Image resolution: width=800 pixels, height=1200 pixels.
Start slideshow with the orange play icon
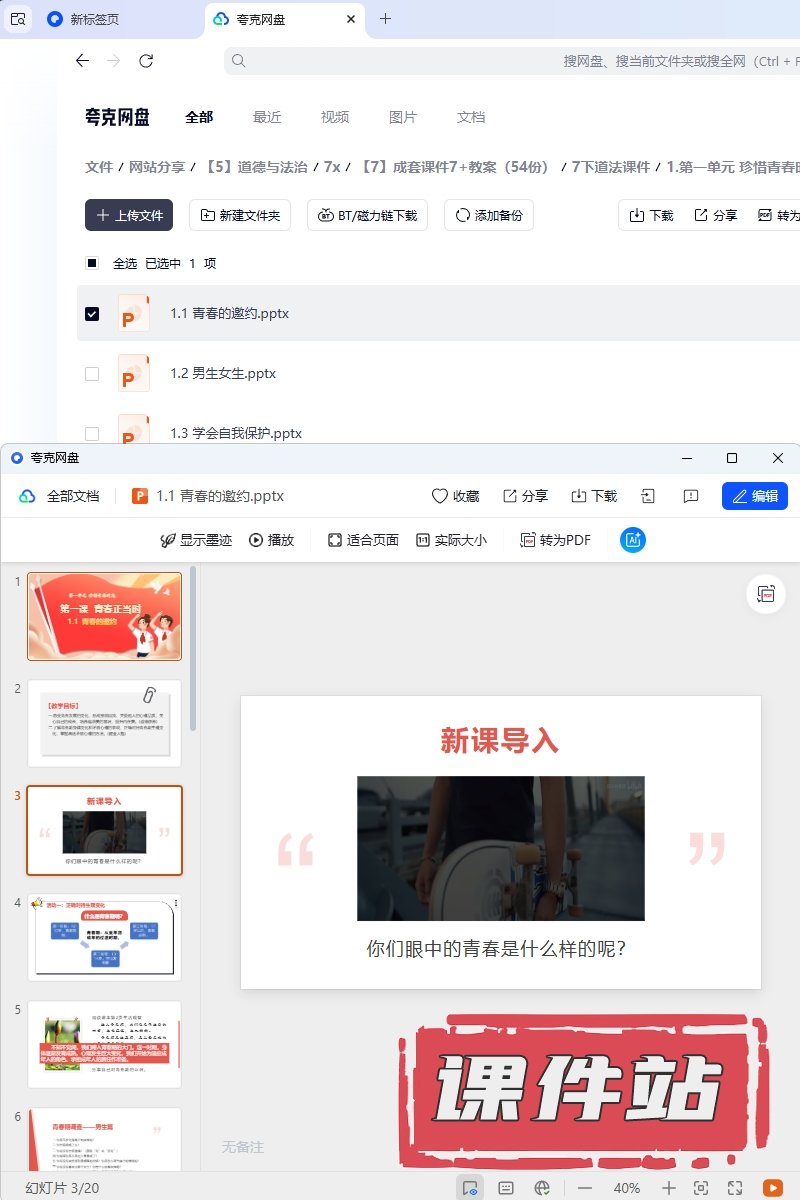pos(772,1187)
